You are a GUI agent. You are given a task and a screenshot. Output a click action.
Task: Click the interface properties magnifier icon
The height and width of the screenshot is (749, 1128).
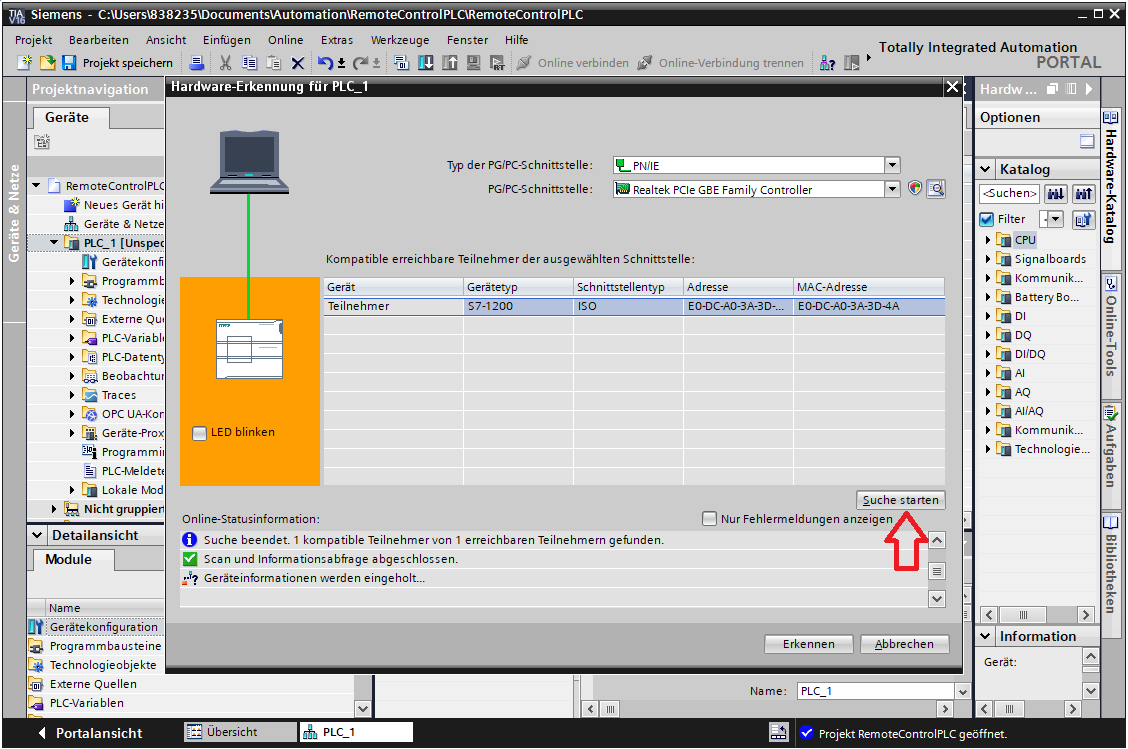click(x=936, y=189)
